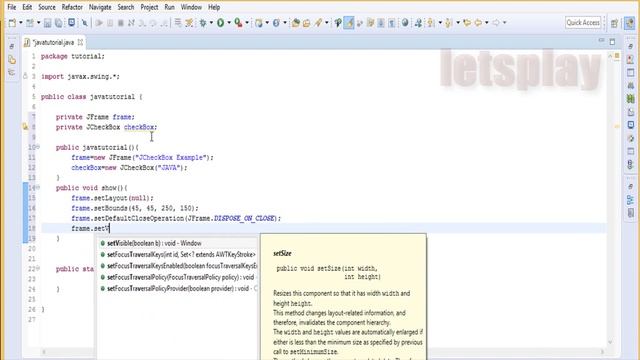Choose setFocusTraversalPolicyProvider suggestion
This screenshot has height=360, width=640.
[178, 289]
